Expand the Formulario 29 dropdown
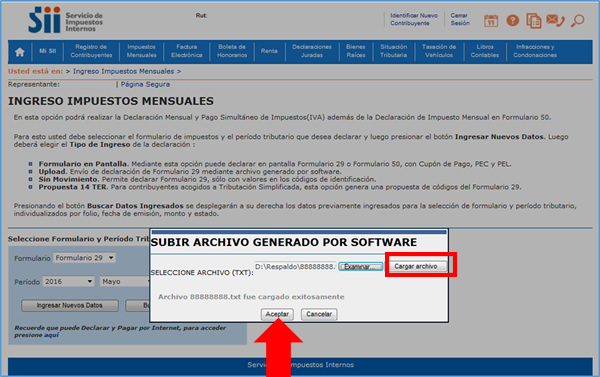 (x=85, y=258)
